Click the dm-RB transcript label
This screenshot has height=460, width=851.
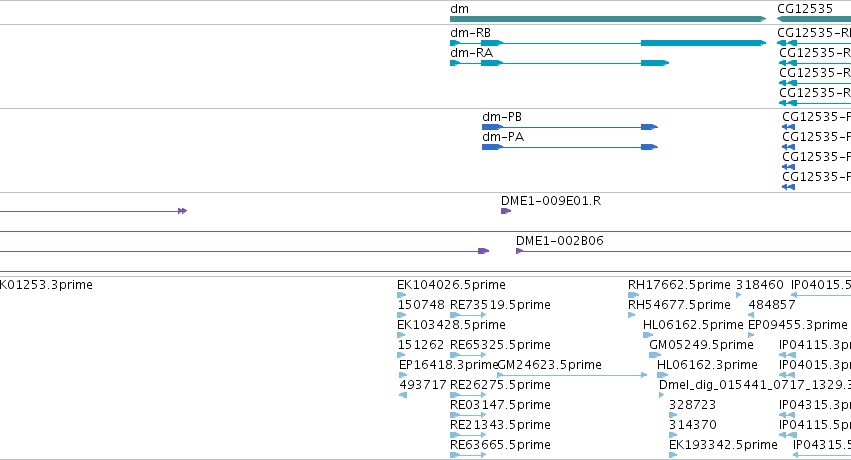pos(470,33)
